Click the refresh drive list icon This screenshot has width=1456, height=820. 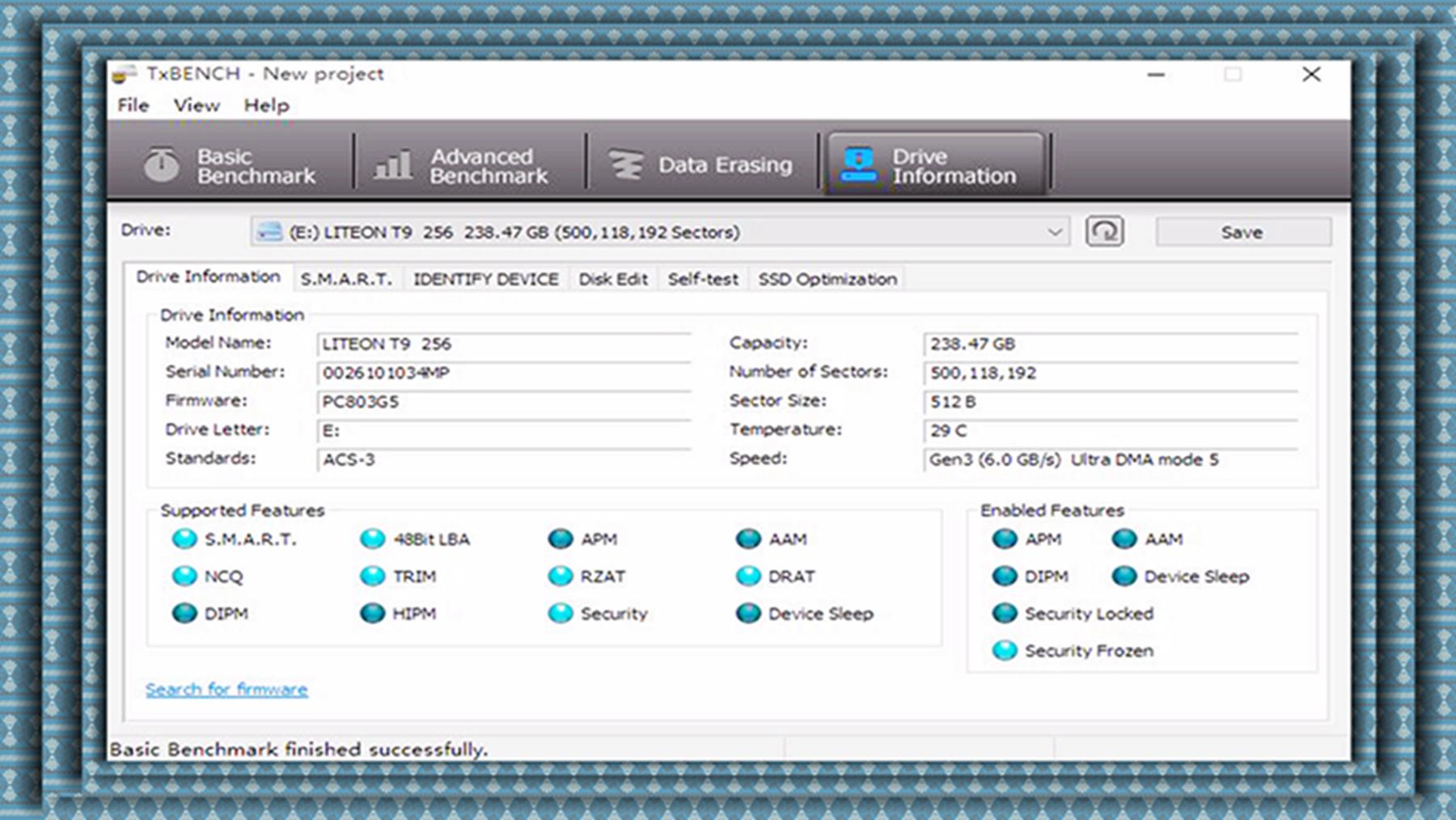click(1104, 231)
